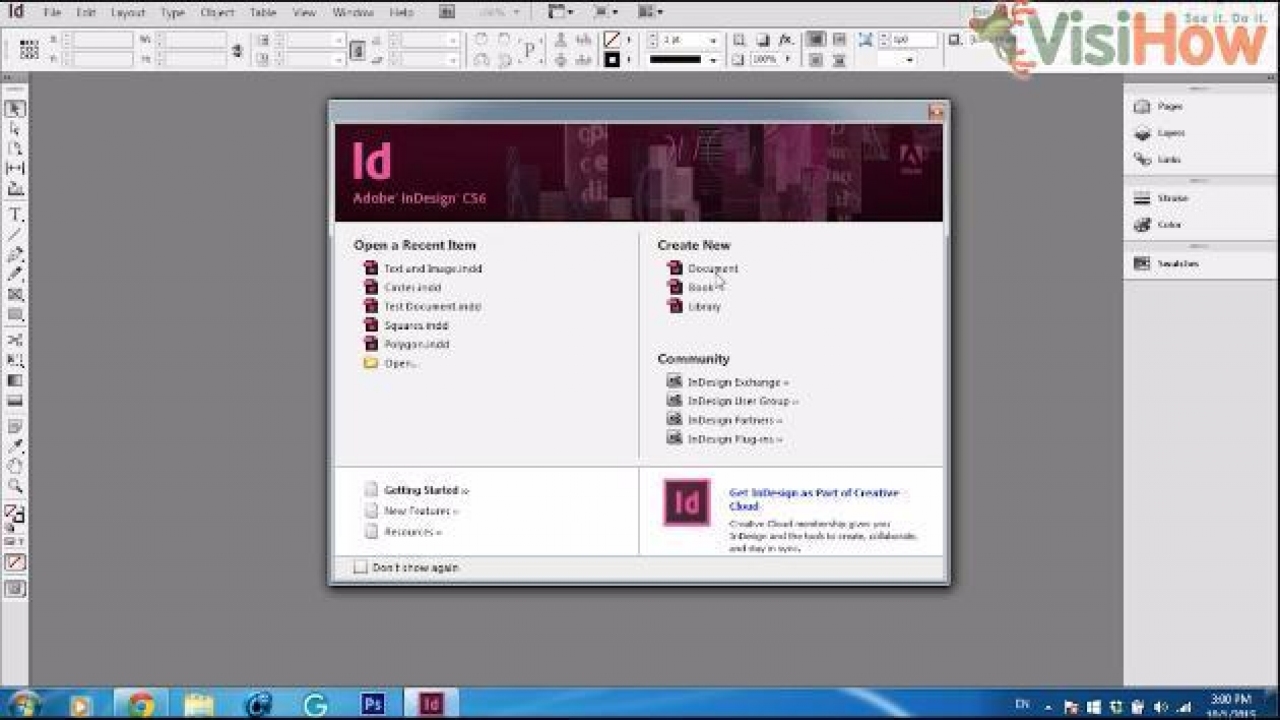Click the drop shadow icon in control bar
This screenshot has height=720, width=1280.
(x=762, y=40)
